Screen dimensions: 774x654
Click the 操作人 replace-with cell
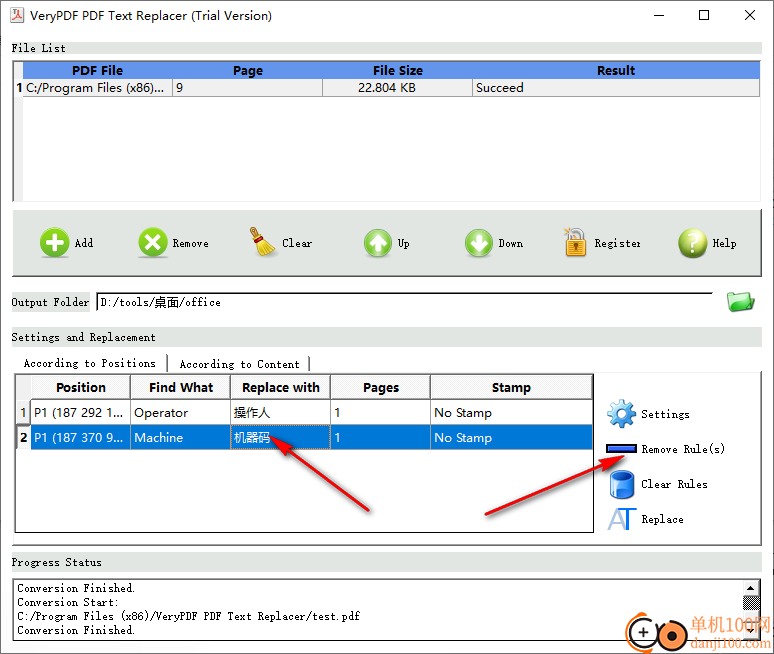point(281,413)
